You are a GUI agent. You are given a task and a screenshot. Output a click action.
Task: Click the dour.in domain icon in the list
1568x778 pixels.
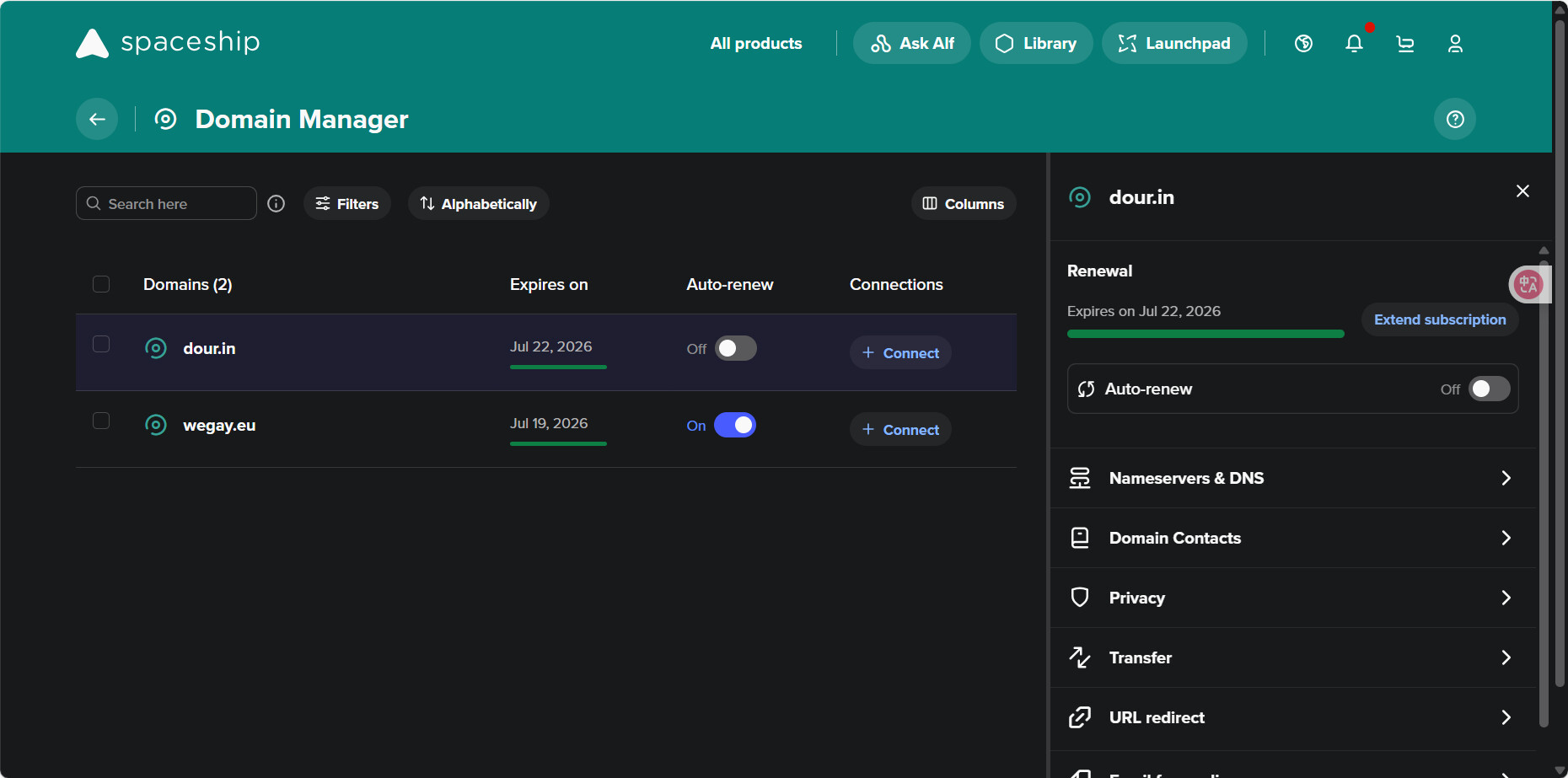click(x=156, y=348)
